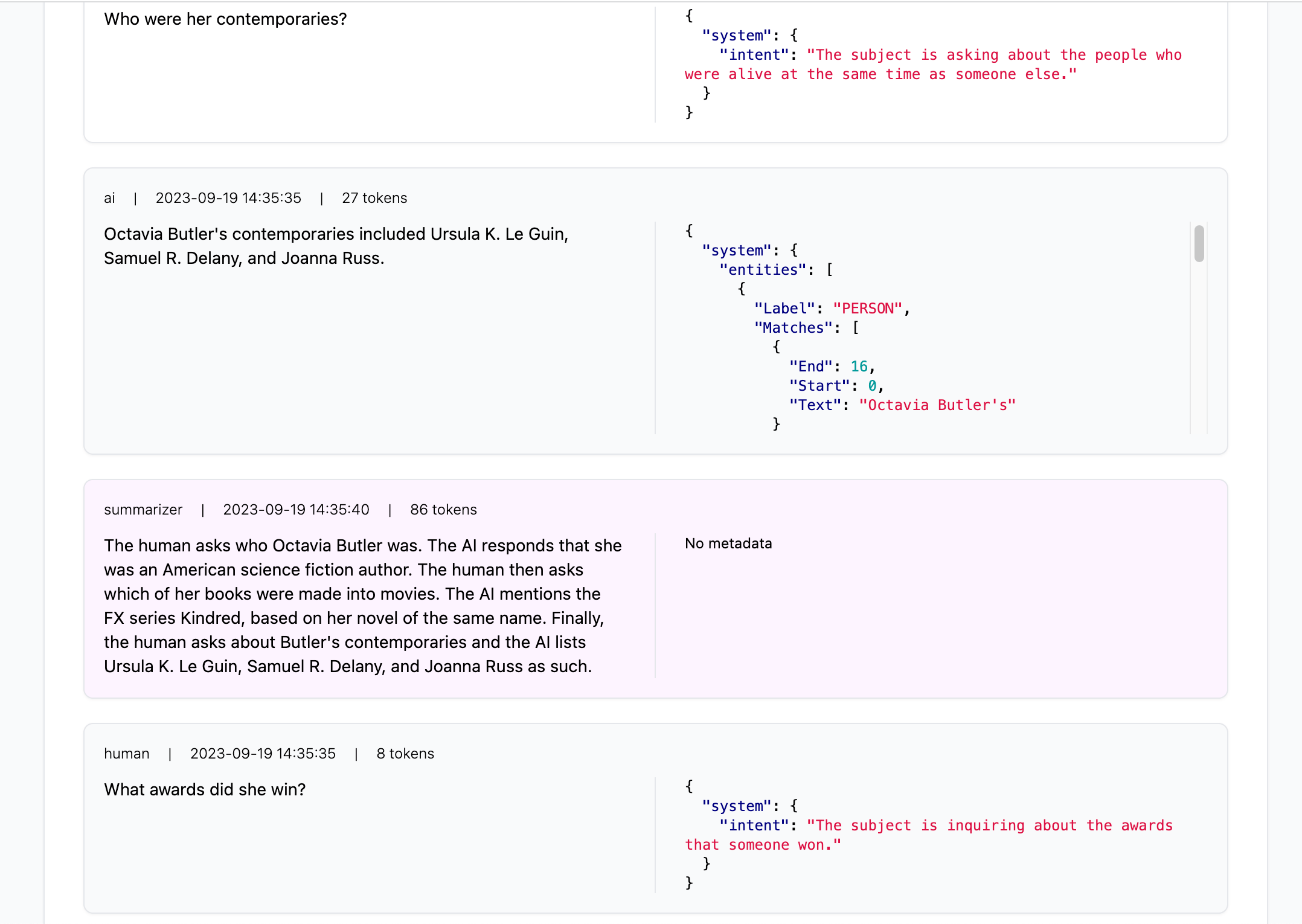Click the 'human' role label
Image resolution: width=1302 pixels, height=924 pixels.
point(126,754)
